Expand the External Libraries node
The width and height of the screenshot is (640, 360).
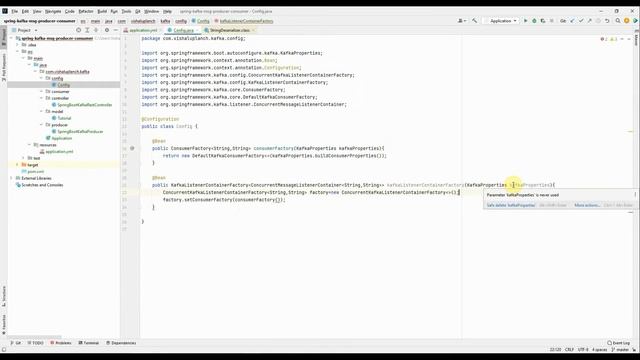(x=11, y=178)
